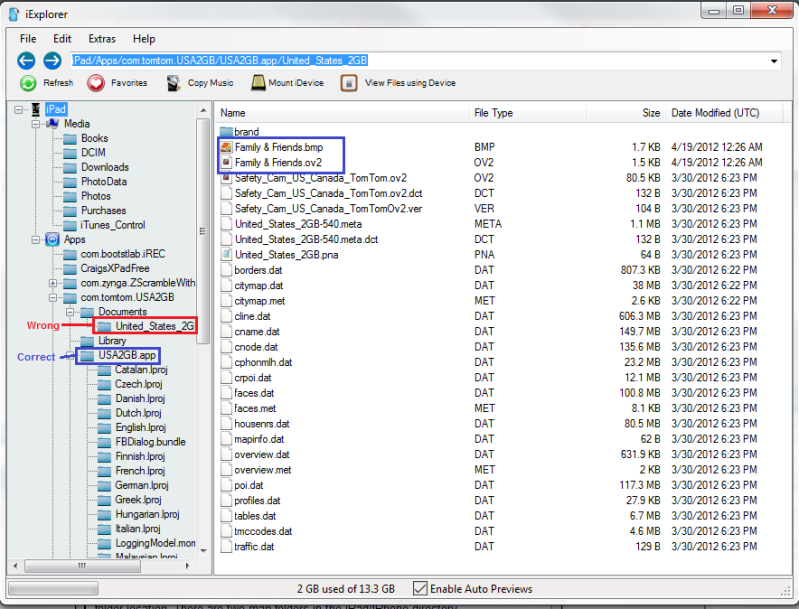Image resolution: width=799 pixels, height=609 pixels.
Task: Click the Favorites label
Action: [x=129, y=83]
